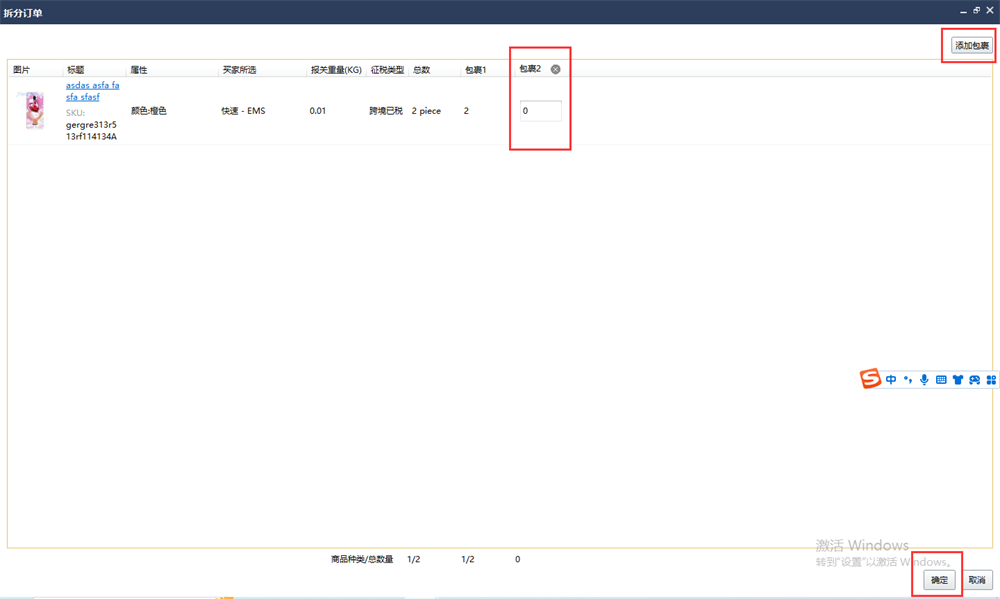
Task: Click the 商品种类/总数量 footer label
Action: click(x=362, y=559)
